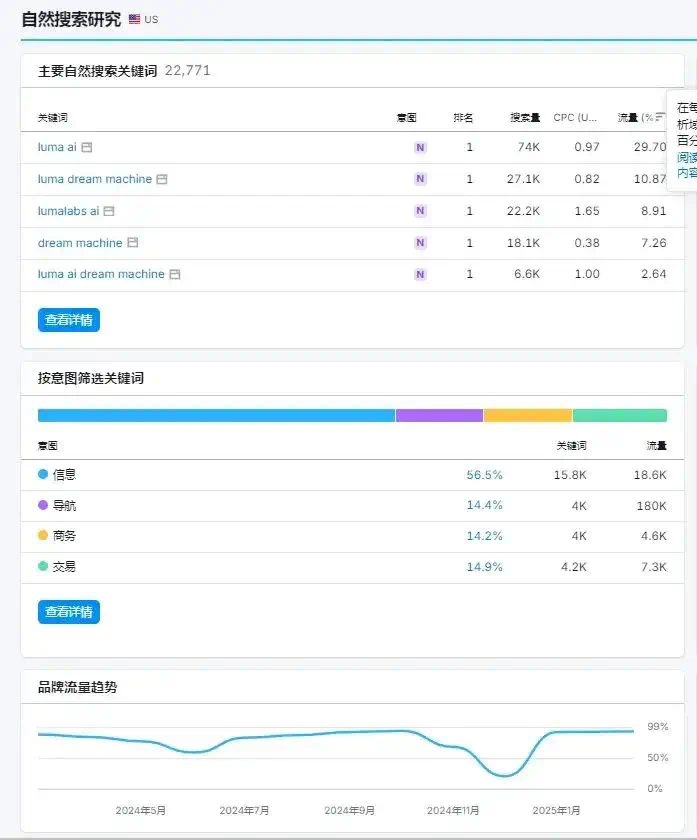Click the N intent badge for luma ai dream machine

[x=420, y=274]
